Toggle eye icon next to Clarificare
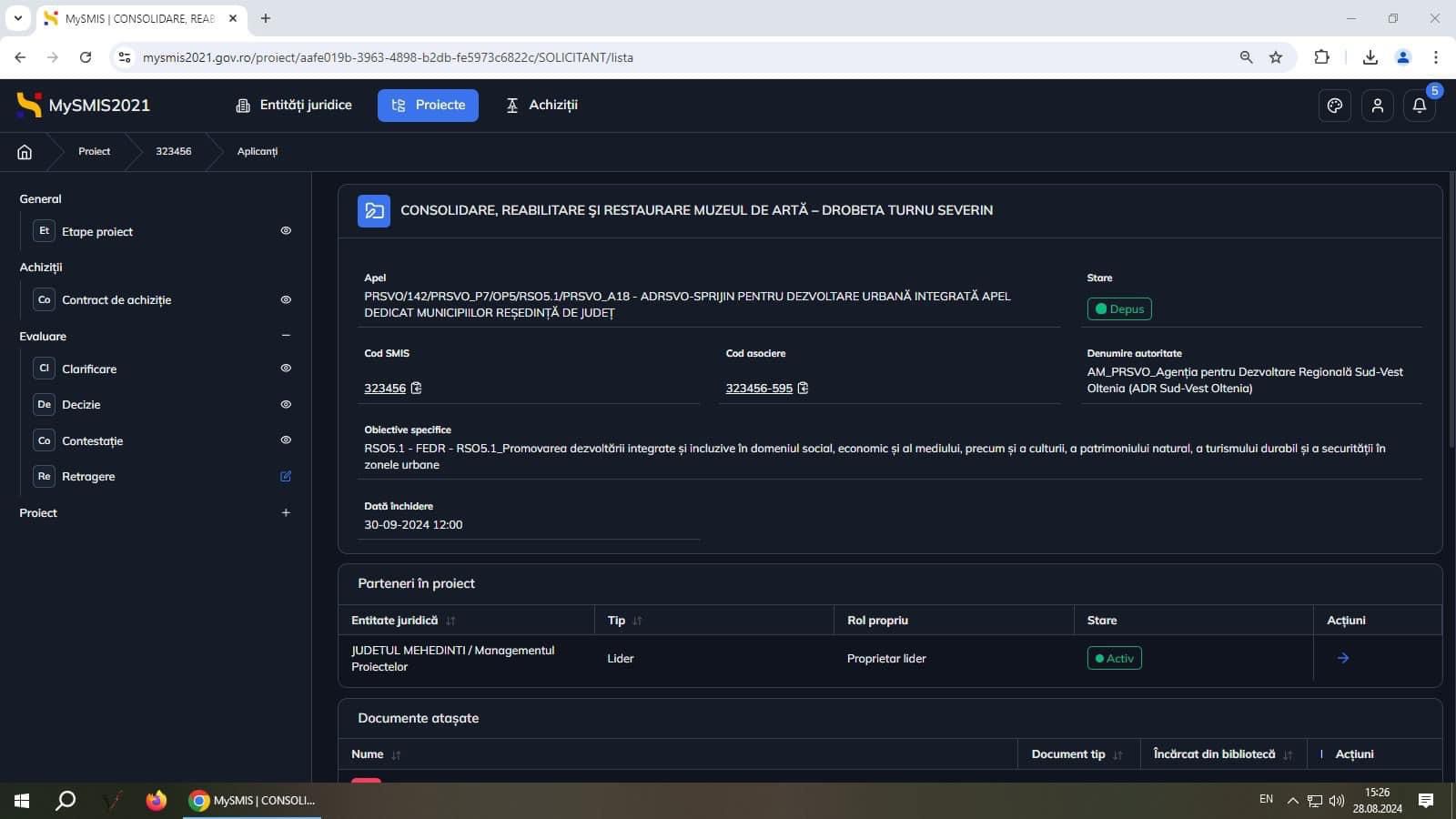This screenshot has height=819, width=1456. coord(286,369)
